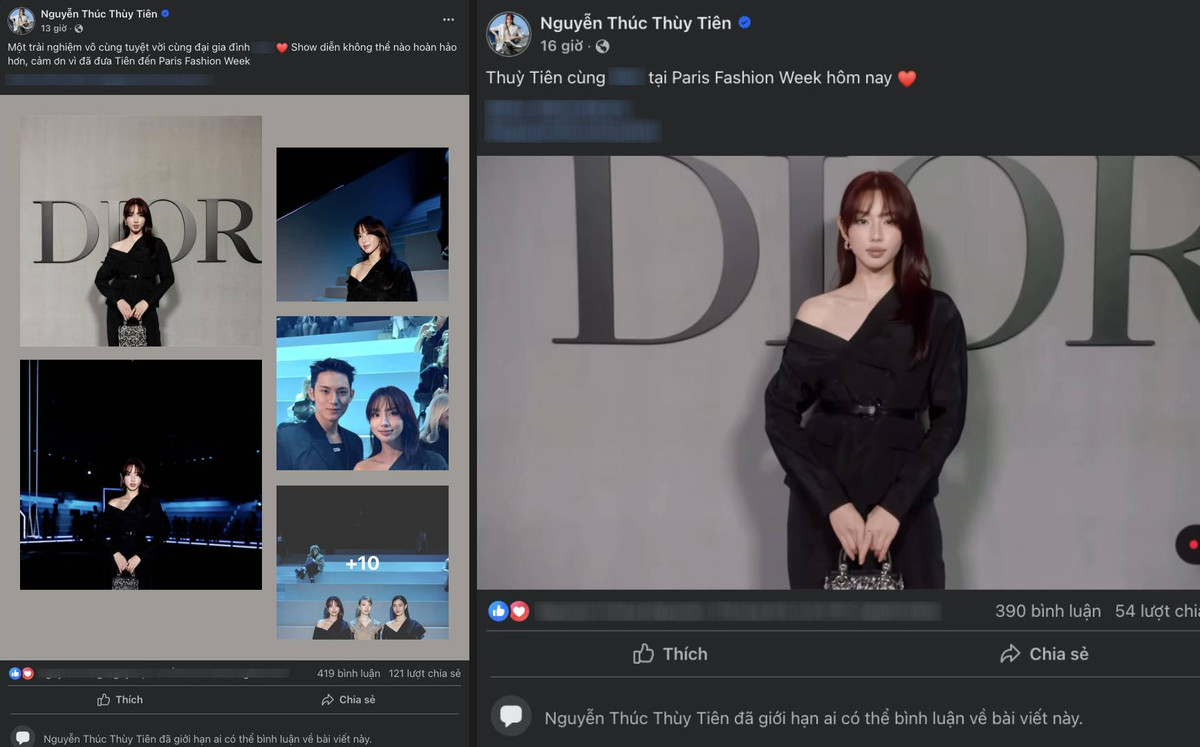Click the thumbs-up reaction icon under the right post
This screenshot has width=1200, height=747.
(497, 611)
